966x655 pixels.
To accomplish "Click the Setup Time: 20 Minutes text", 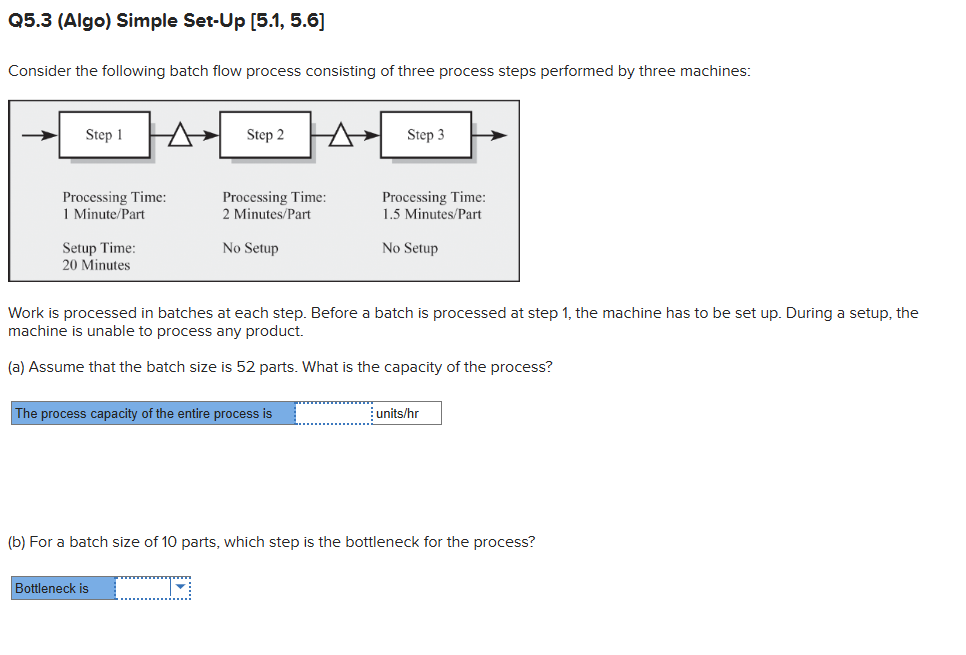I will (99, 256).
